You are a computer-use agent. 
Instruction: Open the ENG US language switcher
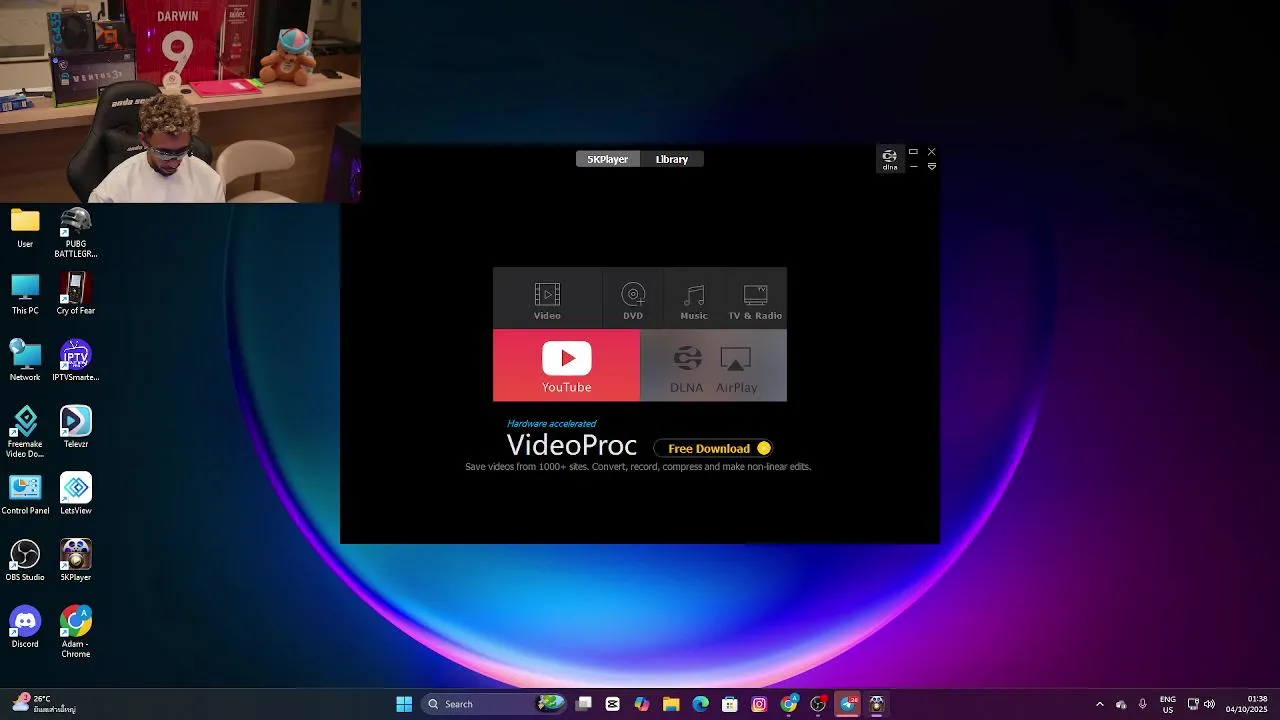[1168, 704]
